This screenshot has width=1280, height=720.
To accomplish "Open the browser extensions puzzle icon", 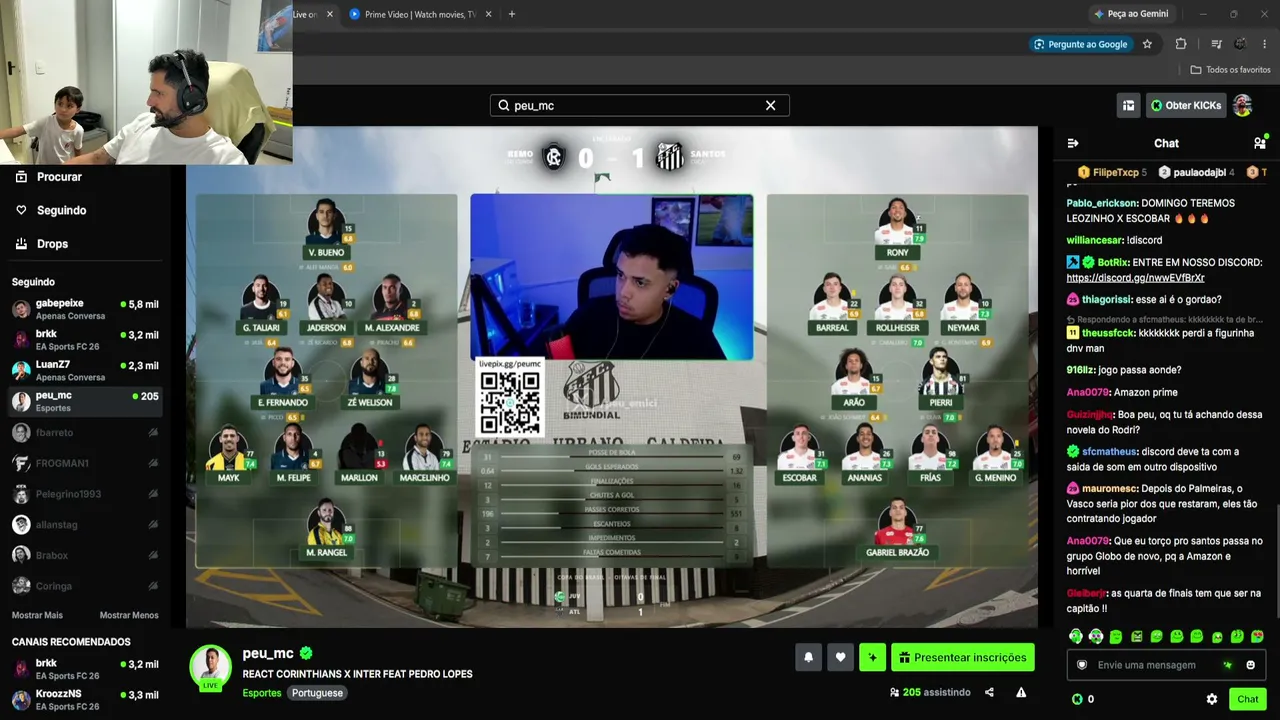I will pyautogui.click(x=1181, y=44).
